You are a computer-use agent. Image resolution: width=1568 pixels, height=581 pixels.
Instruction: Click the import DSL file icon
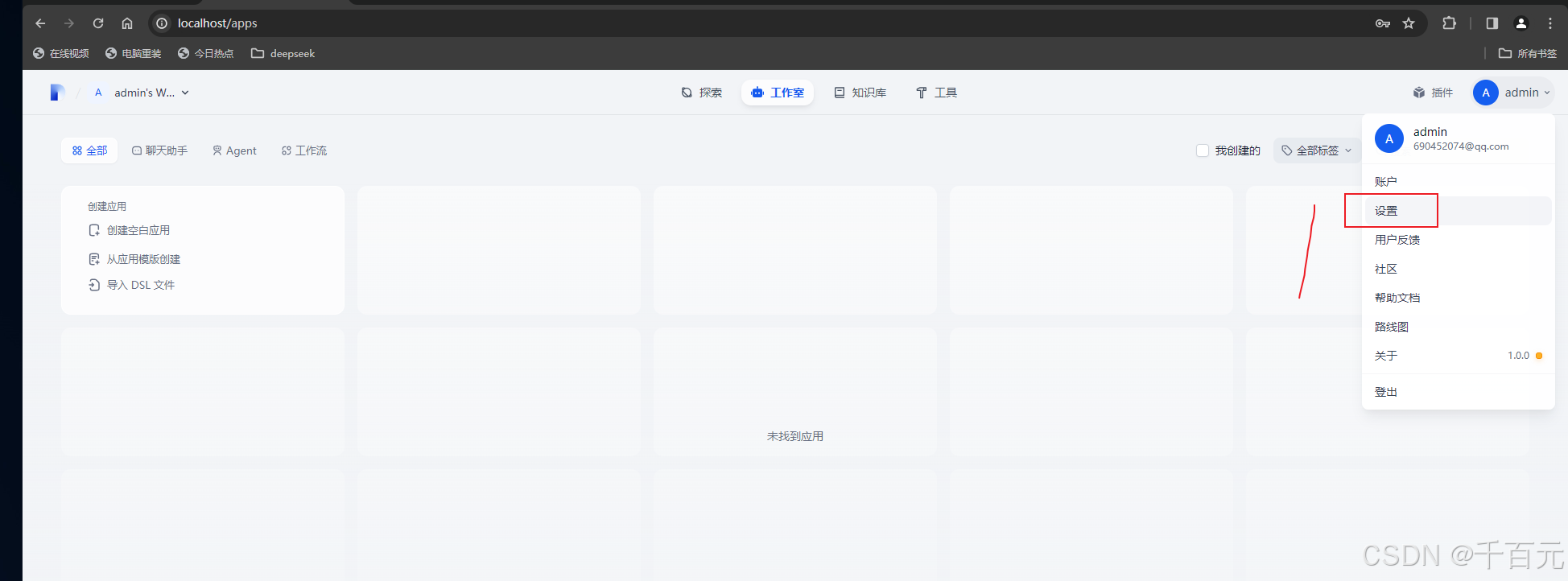[94, 285]
